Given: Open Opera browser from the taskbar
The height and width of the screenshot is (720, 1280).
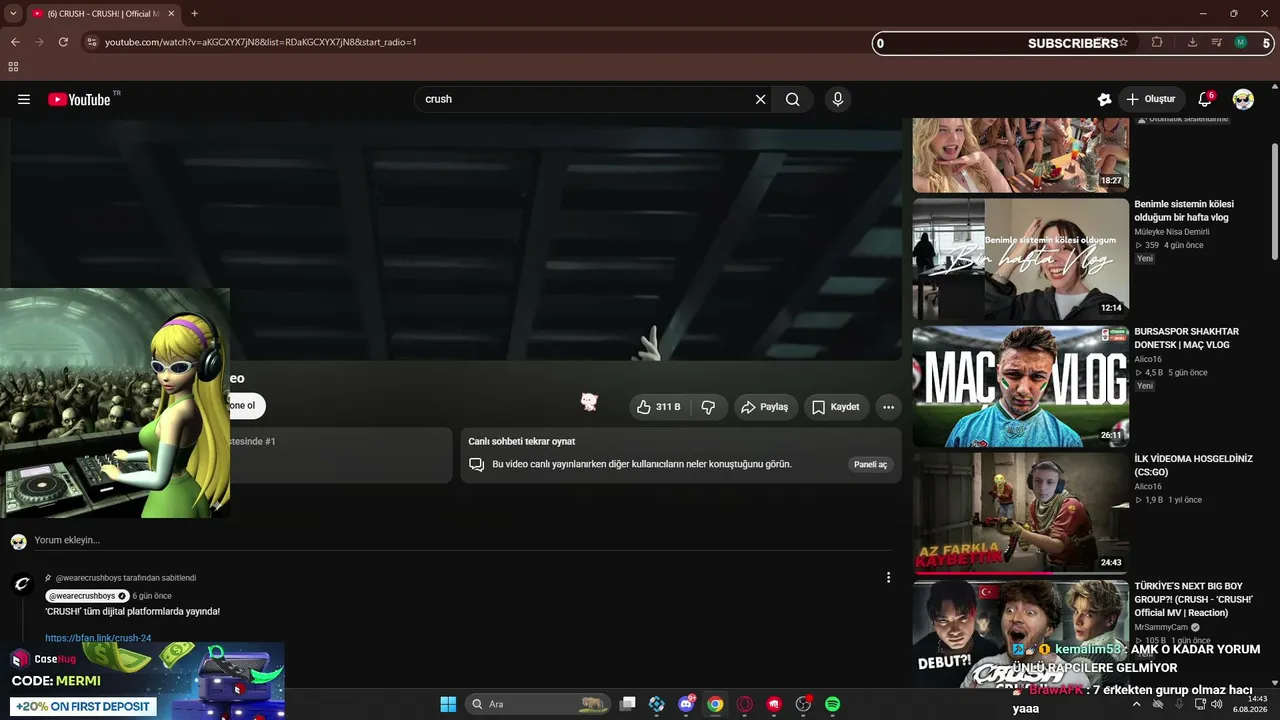Looking at the screenshot, I should tap(744, 704).
